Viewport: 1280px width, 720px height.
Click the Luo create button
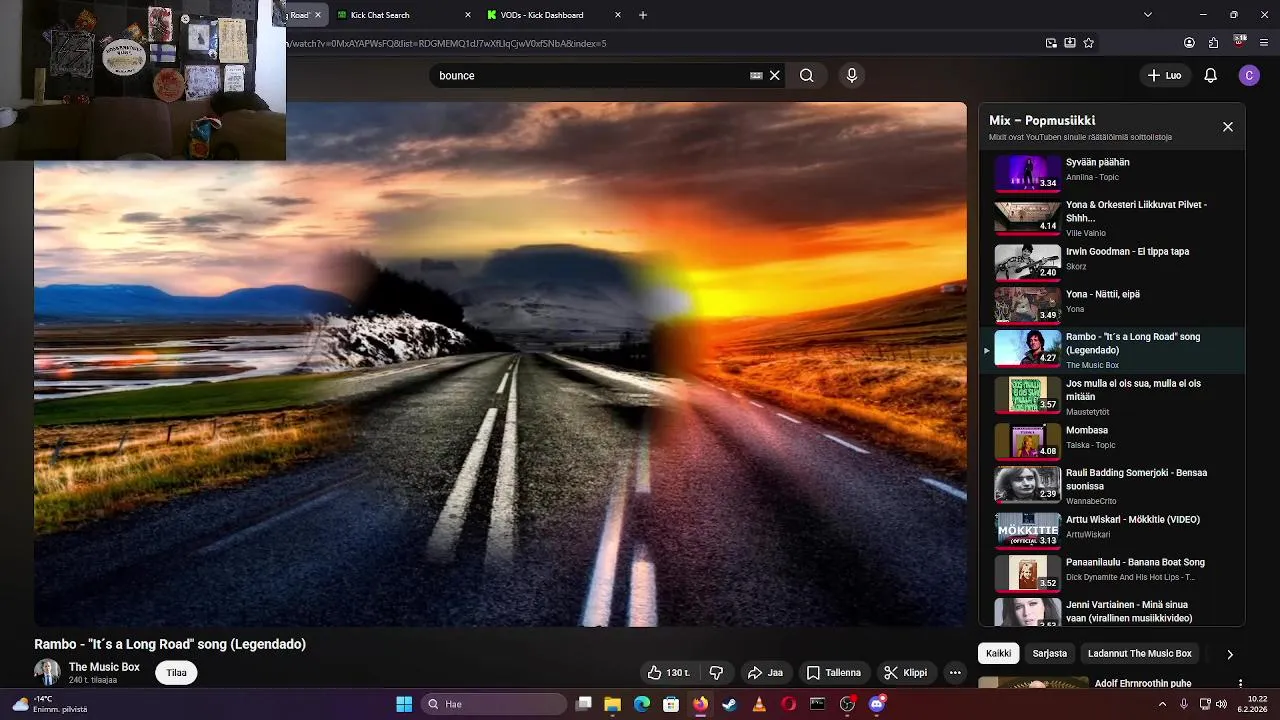pyautogui.click(x=1164, y=75)
